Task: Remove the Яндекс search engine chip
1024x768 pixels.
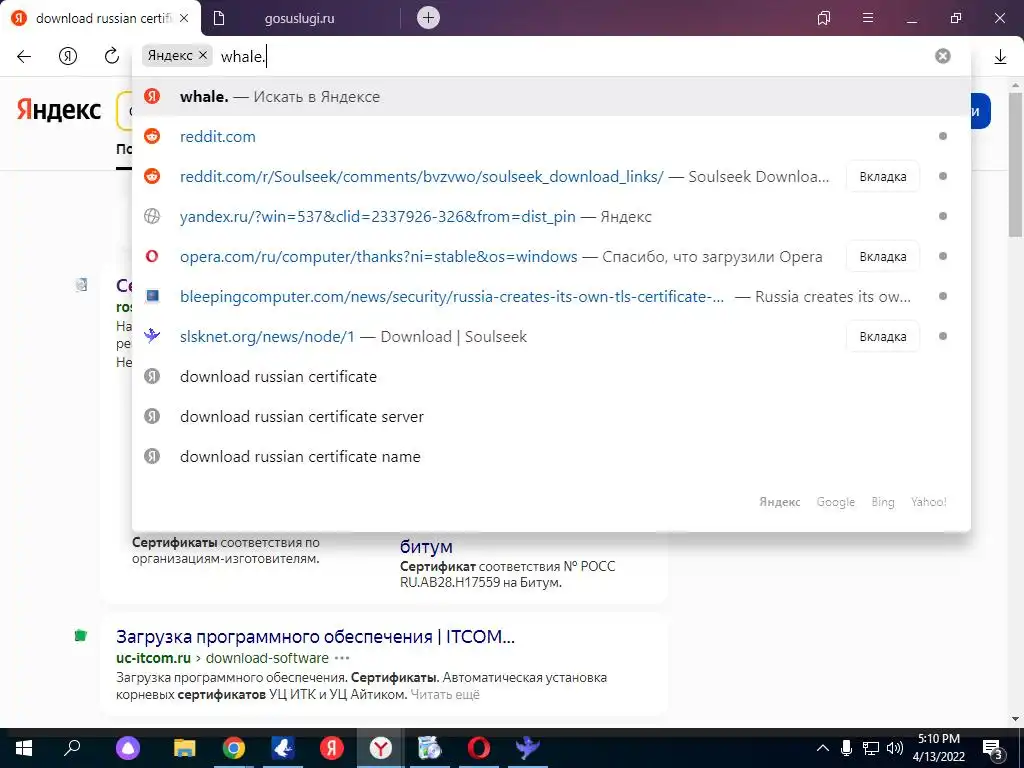Action: 202,56
